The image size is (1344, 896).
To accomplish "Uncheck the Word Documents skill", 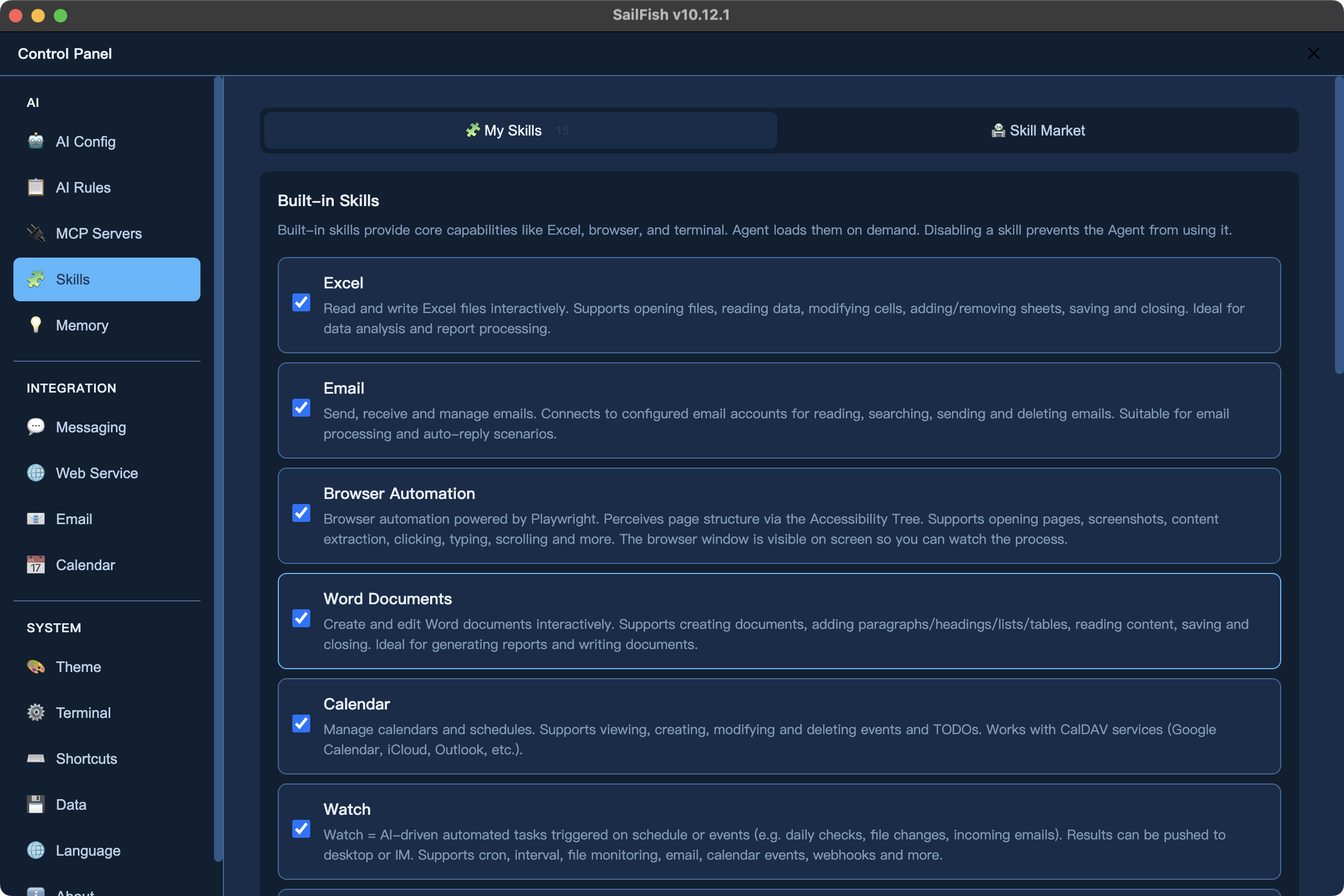I will click(301, 618).
